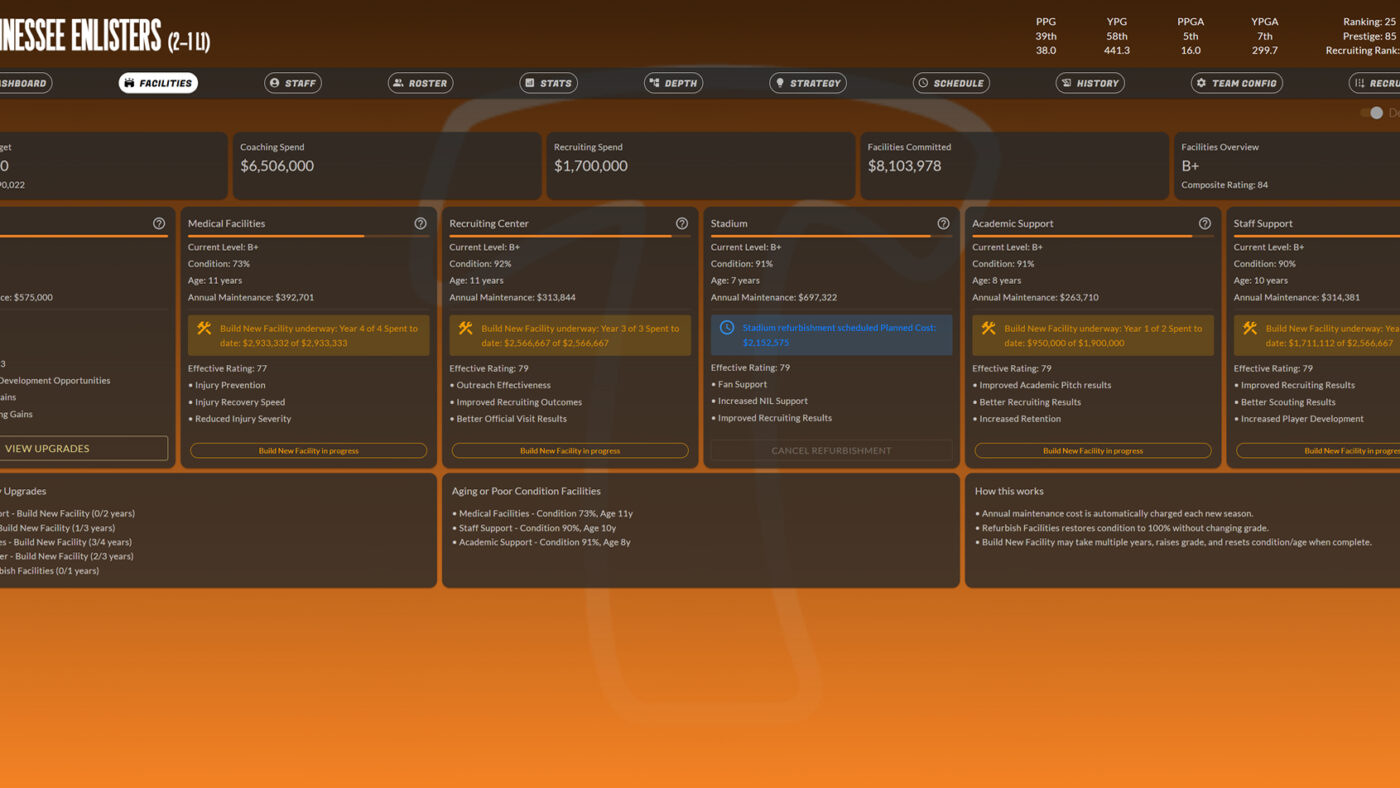Click Cancel Refurbishment on Stadium card
This screenshot has width=1400, height=788.
pos(831,450)
